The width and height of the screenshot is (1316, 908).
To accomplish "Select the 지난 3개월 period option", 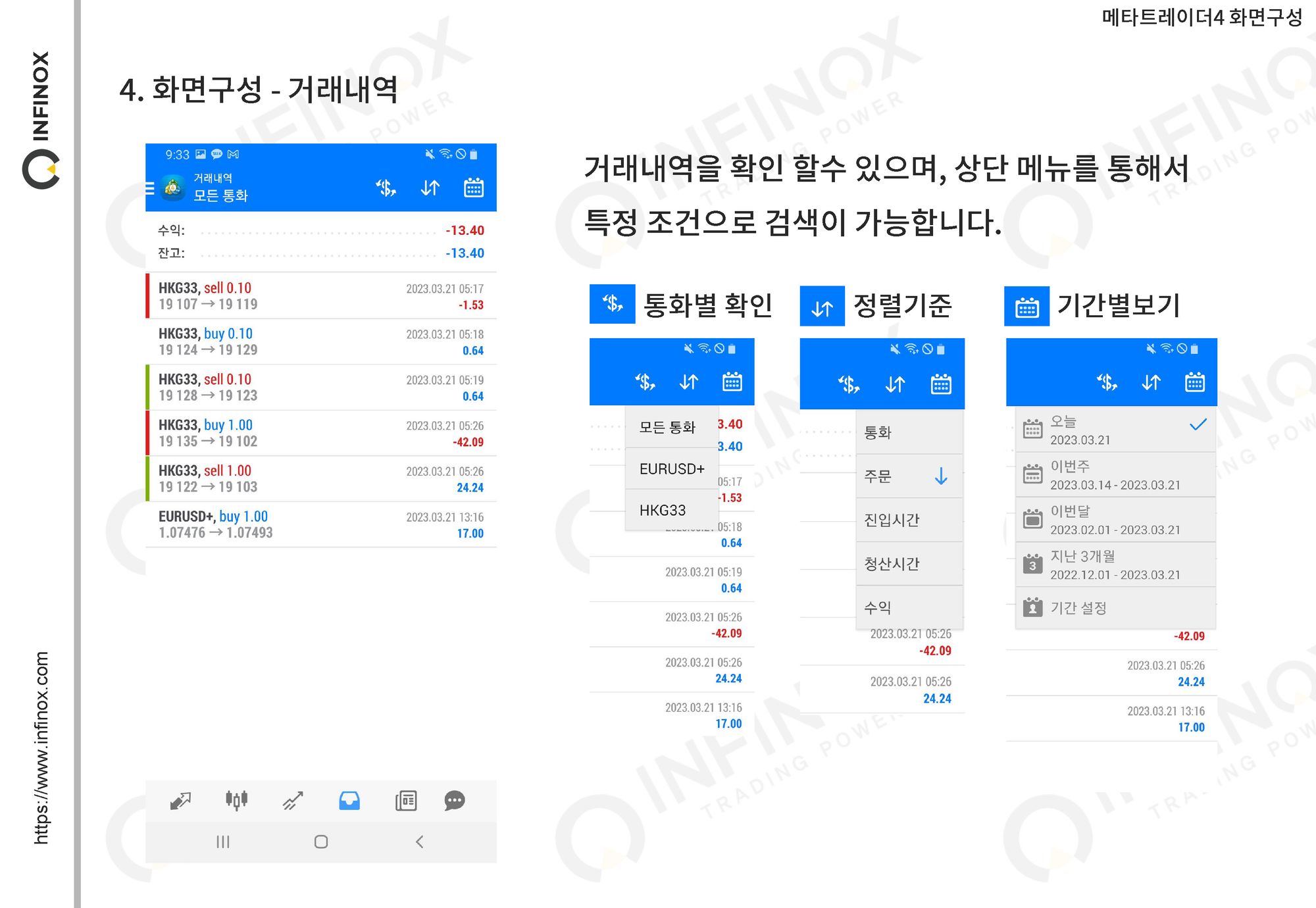I will pos(1115,565).
